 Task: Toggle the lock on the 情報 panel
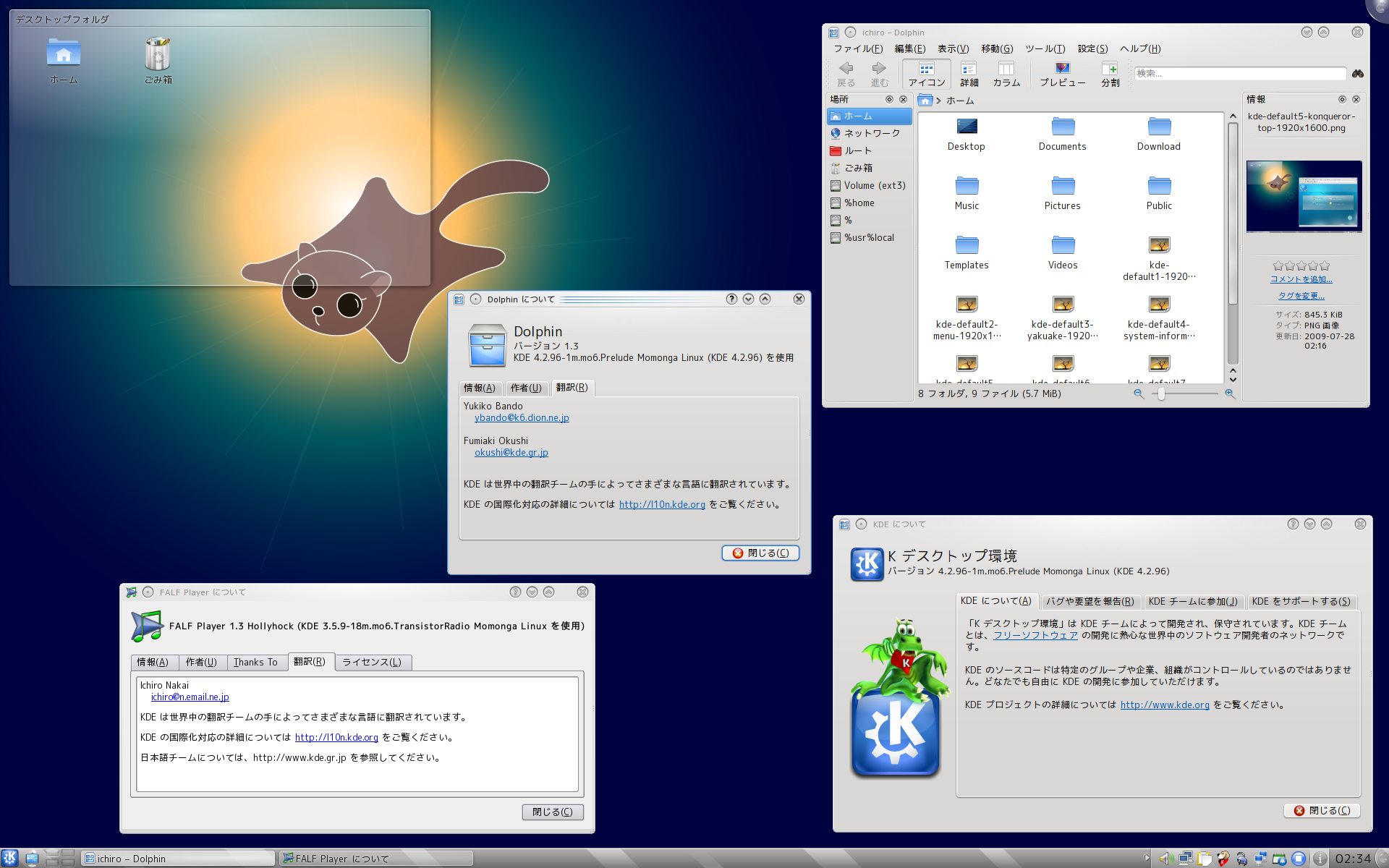coord(1342,99)
